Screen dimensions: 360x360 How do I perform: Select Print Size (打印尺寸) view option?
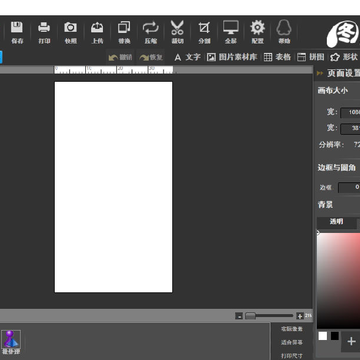(292, 356)
